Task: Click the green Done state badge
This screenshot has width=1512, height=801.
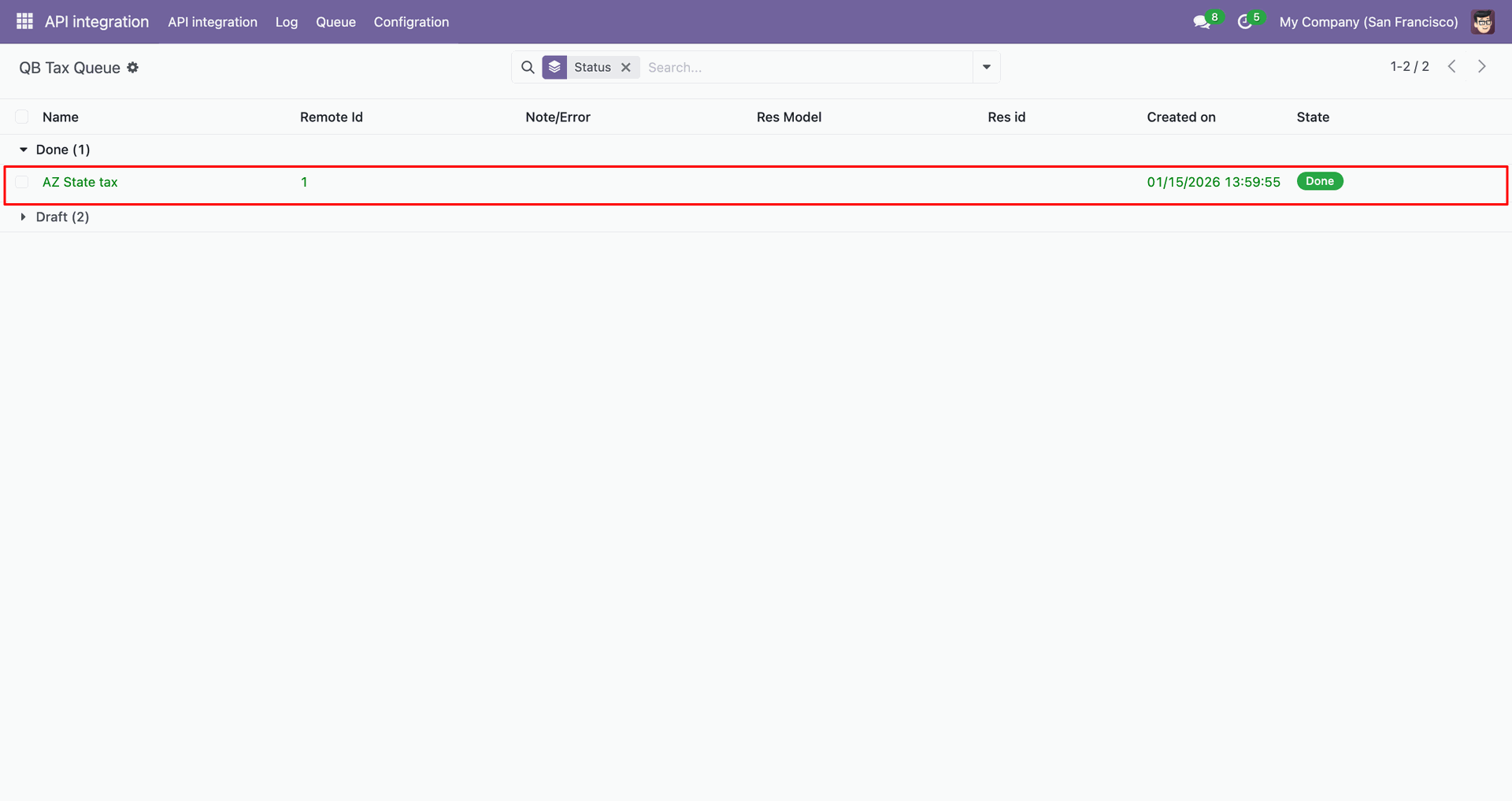Action: click(x=1320, y=181)
